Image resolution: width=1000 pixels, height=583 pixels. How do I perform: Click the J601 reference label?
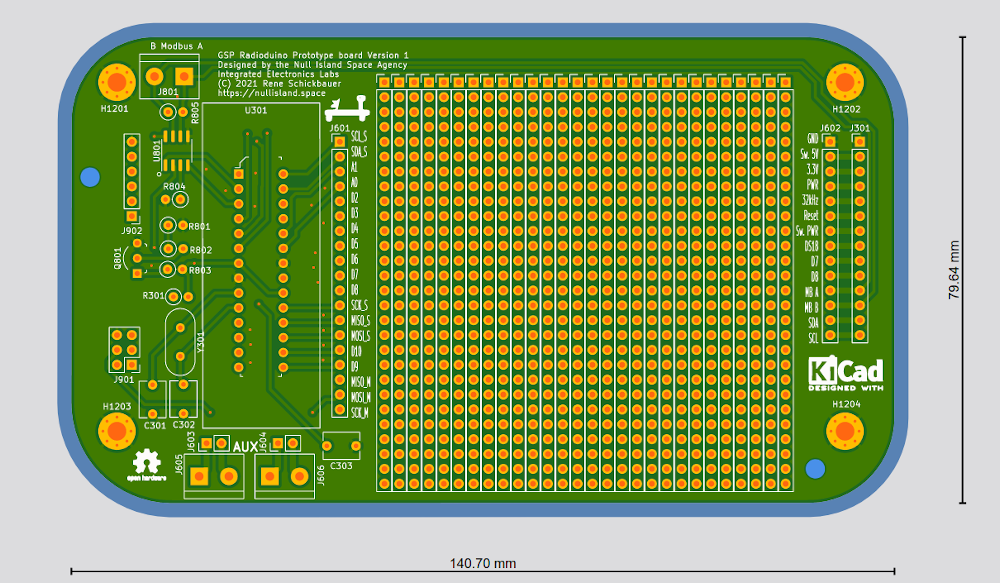click(340, 128)
